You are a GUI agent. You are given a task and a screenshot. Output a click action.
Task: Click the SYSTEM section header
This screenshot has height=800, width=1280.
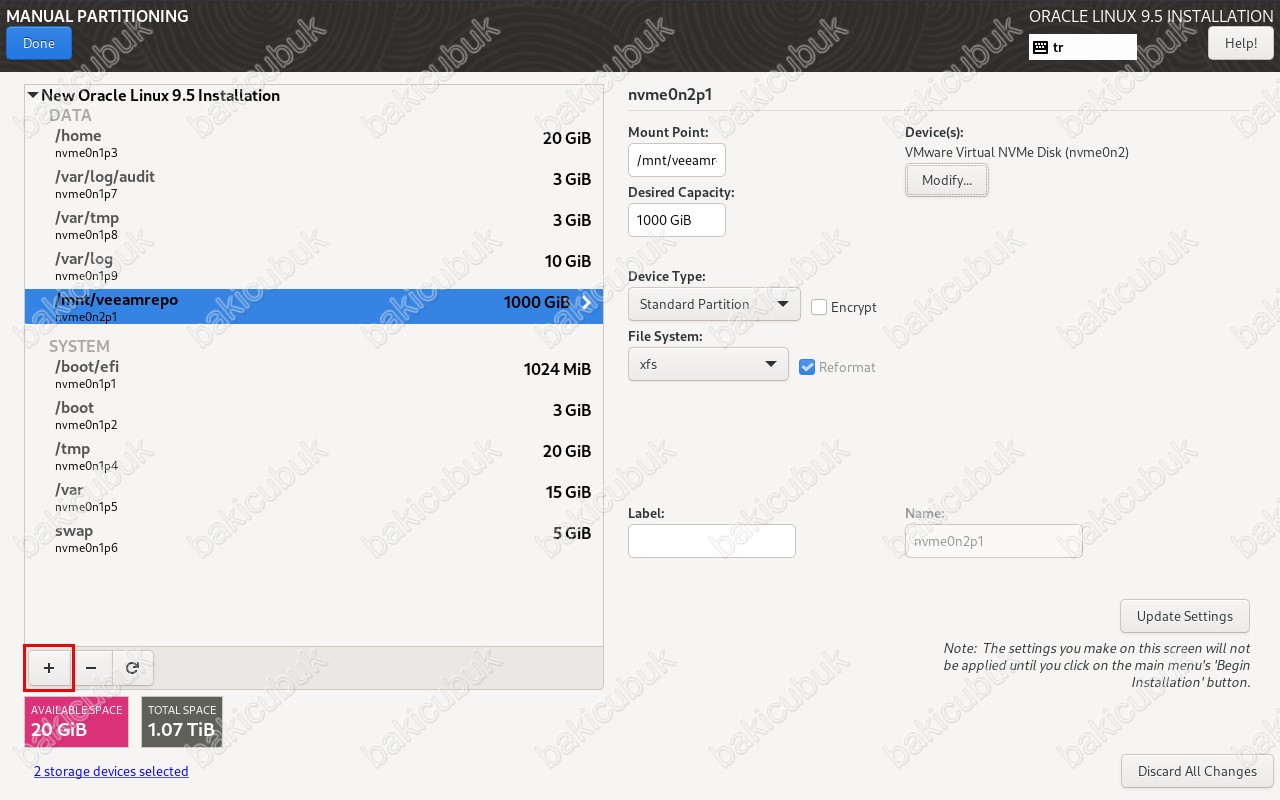[79, 346]
